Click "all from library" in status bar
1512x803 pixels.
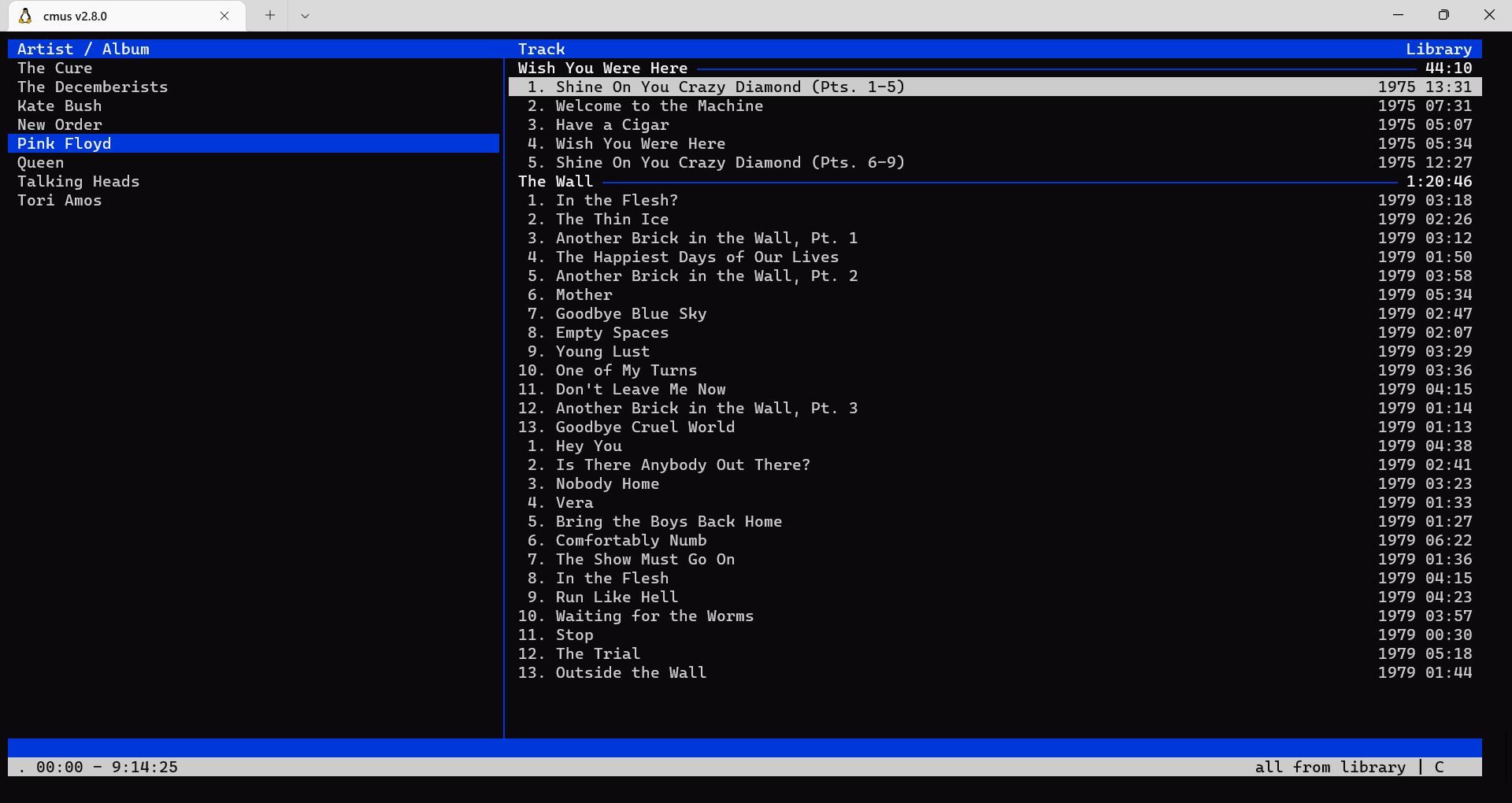tap(1330, 767)
